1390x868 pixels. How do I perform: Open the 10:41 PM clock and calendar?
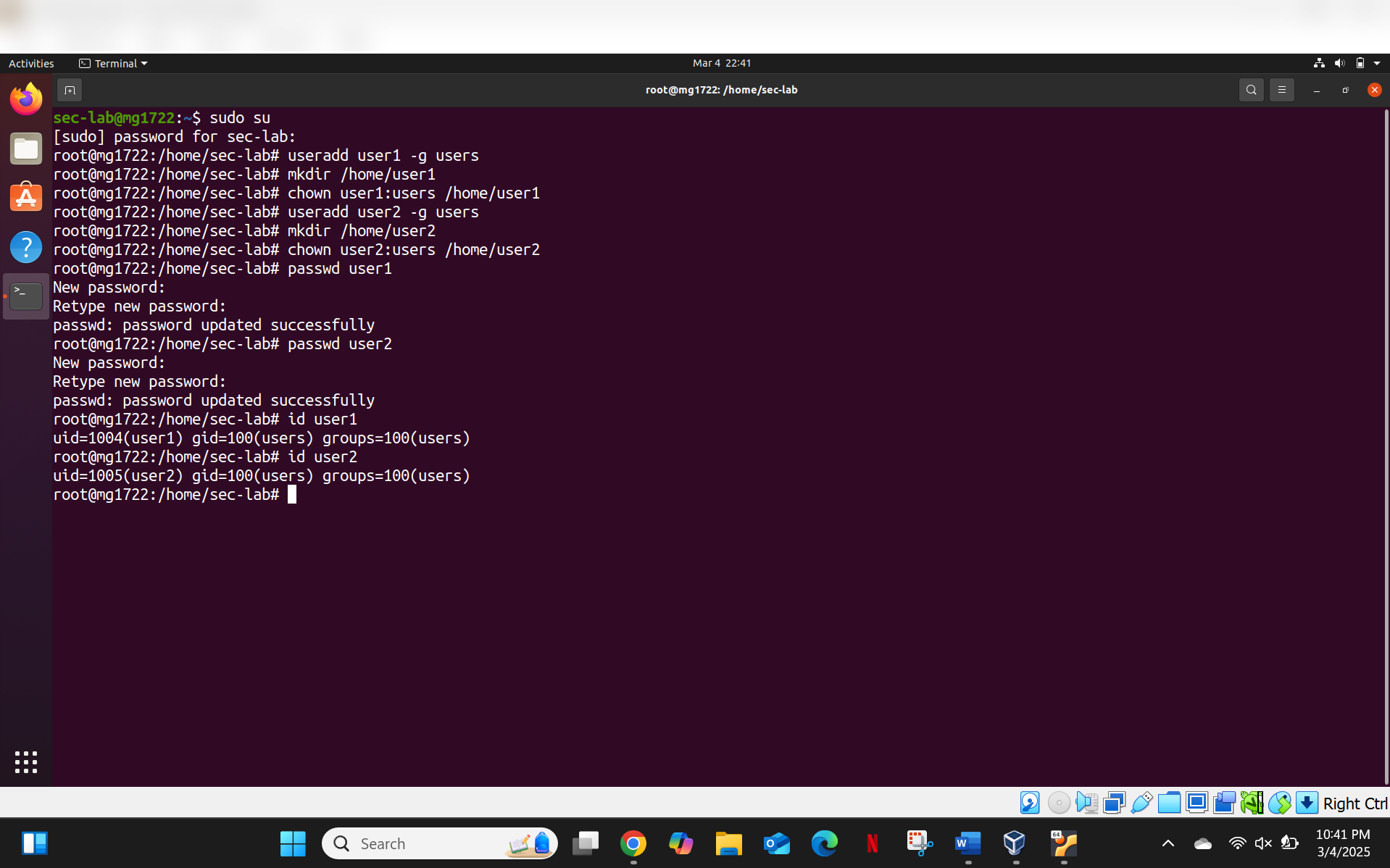(x=1343, y=843)
